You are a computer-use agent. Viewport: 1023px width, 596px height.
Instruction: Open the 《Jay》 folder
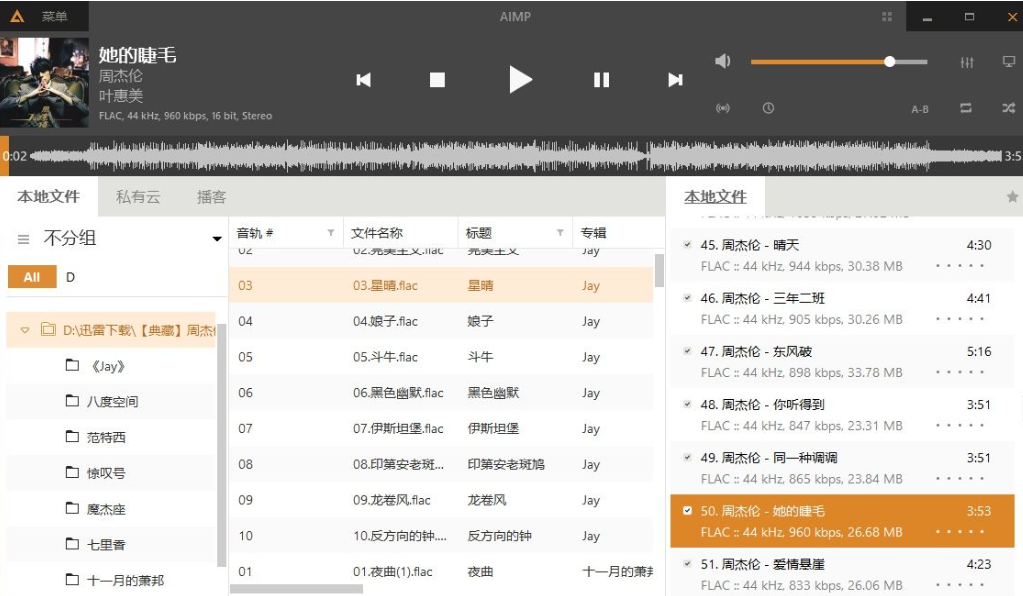point(108,366)
